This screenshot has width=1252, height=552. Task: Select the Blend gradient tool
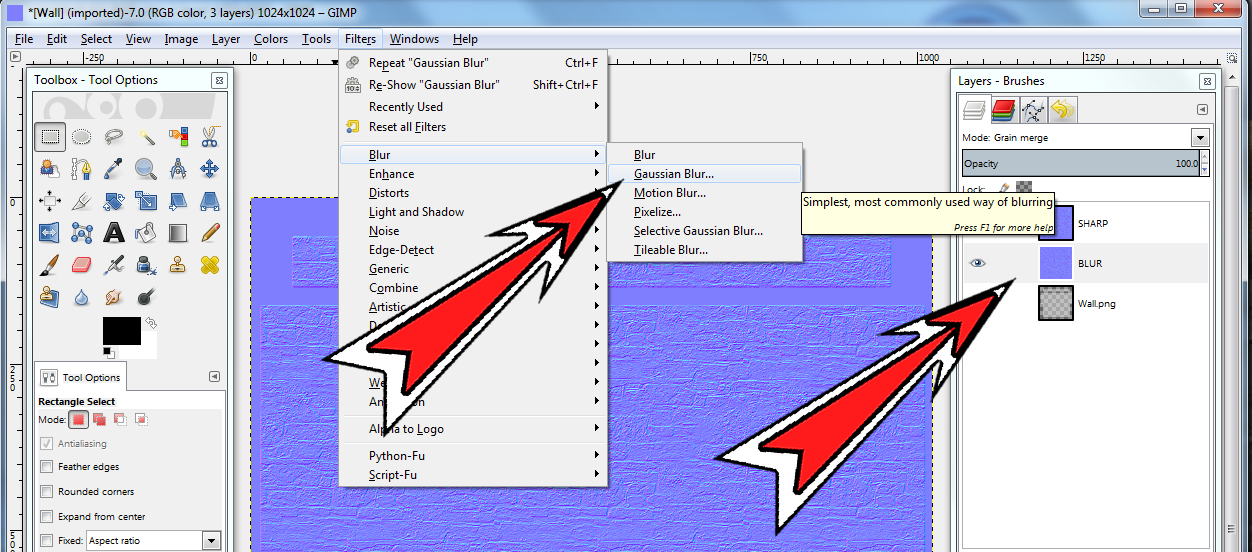click(x=178, y=233)
